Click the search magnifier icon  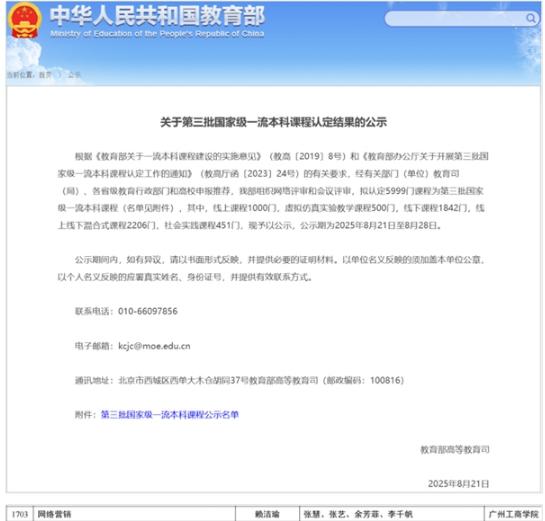[x=530, y=18]
